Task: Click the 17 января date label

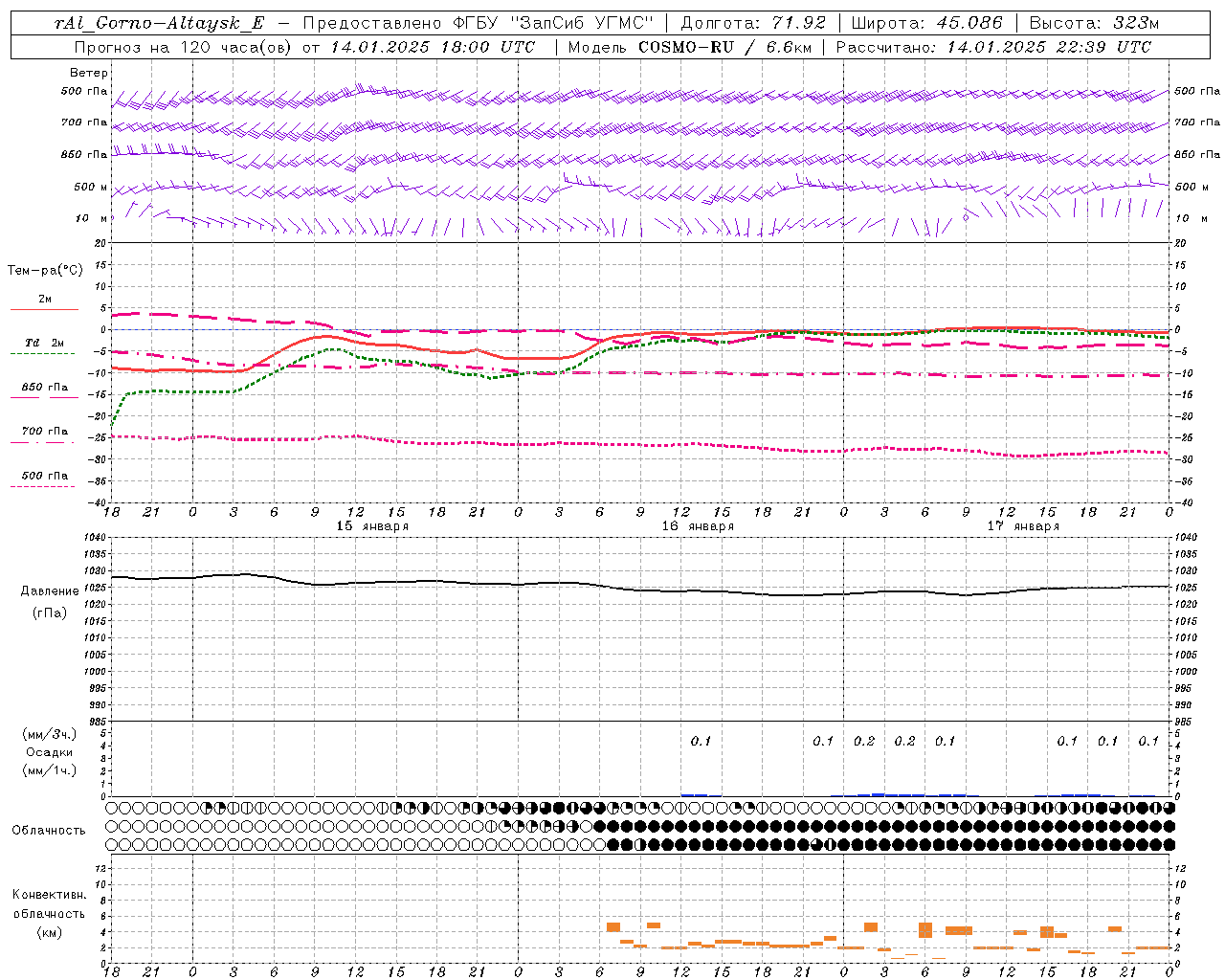Action: pos(1023,526)
